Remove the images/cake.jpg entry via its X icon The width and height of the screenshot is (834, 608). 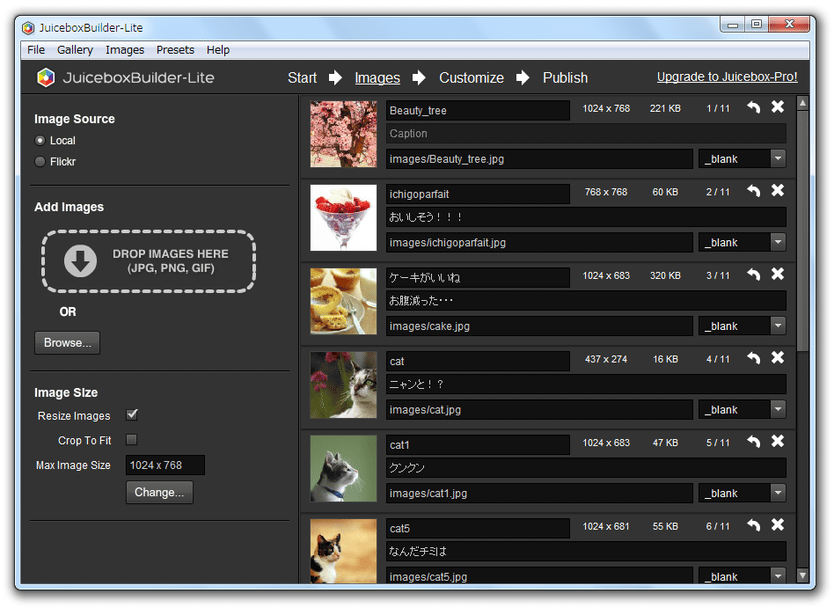[x=778, y=274]
